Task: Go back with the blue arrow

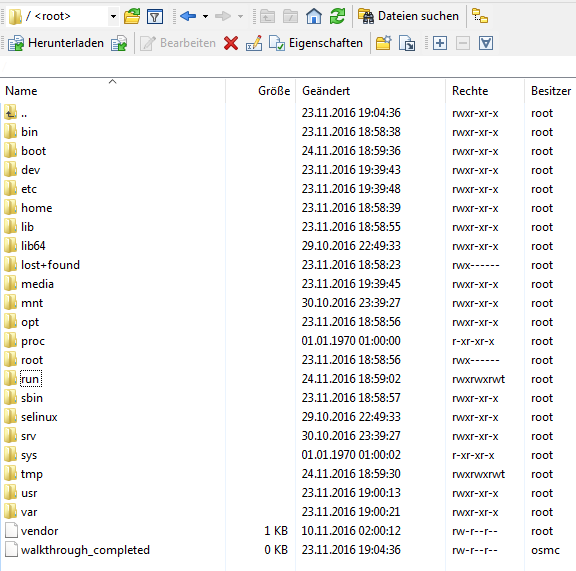Action: 188,16
